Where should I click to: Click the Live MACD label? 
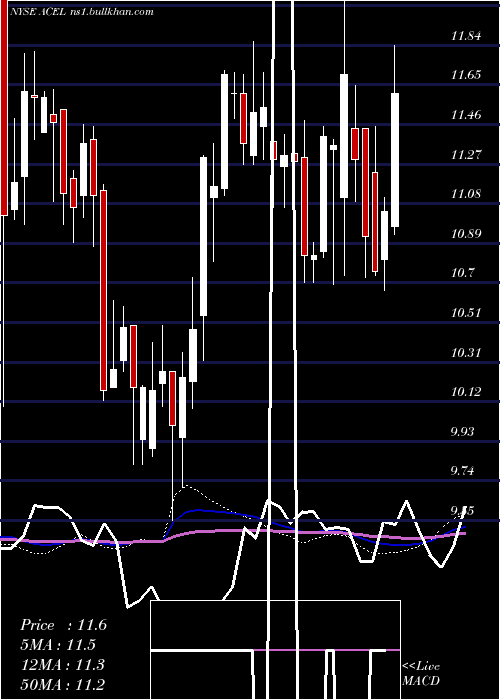pyautogui.click(x=421, y=673)
